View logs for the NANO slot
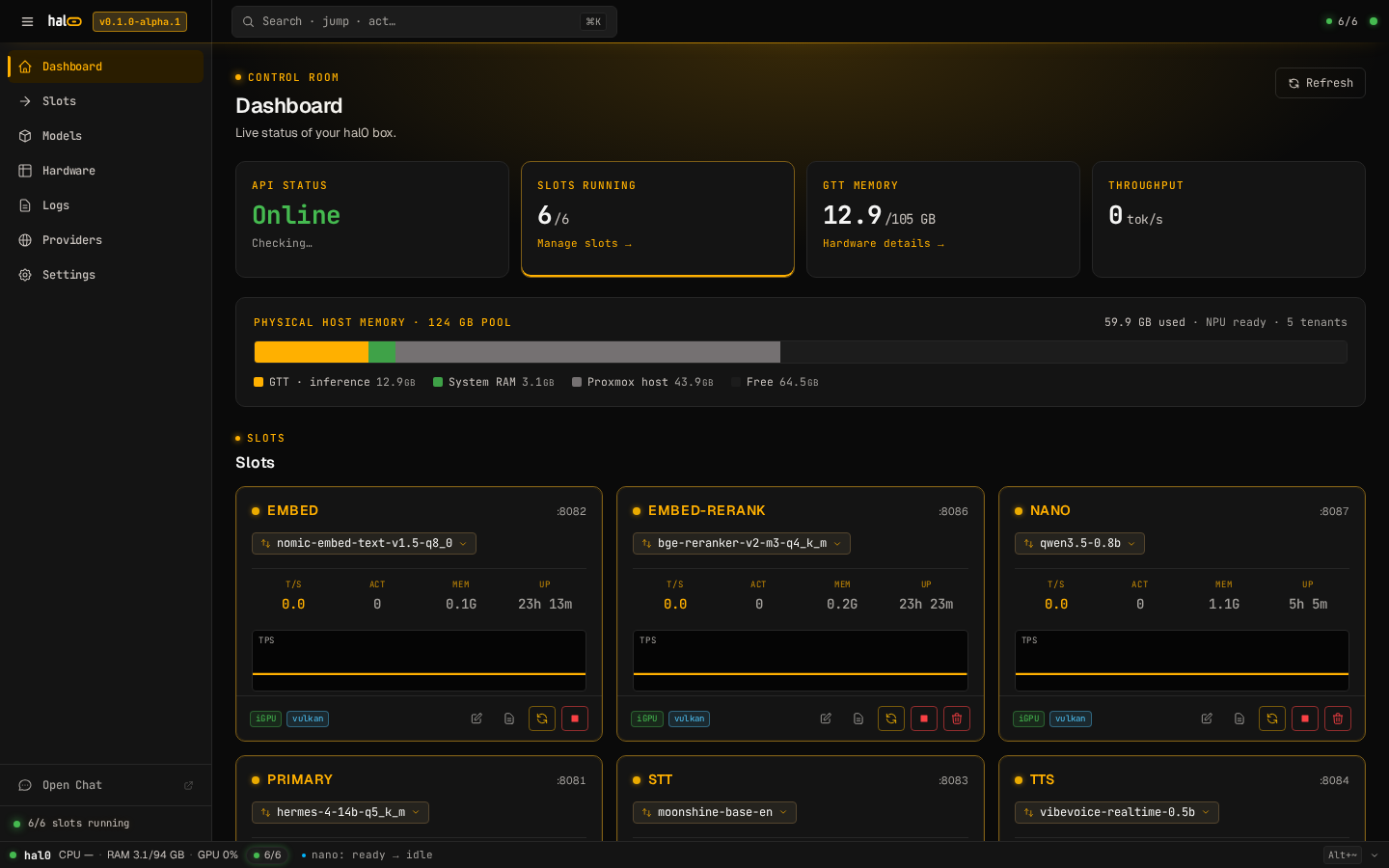Viewport: 1389px width, 868px height. [x=1239, y=719]
